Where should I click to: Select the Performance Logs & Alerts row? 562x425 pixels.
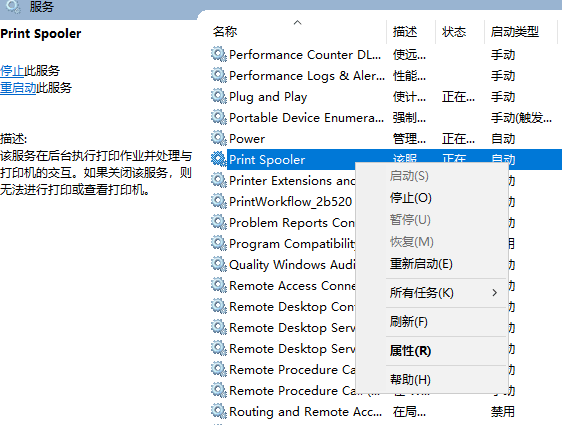coord(386,76)
